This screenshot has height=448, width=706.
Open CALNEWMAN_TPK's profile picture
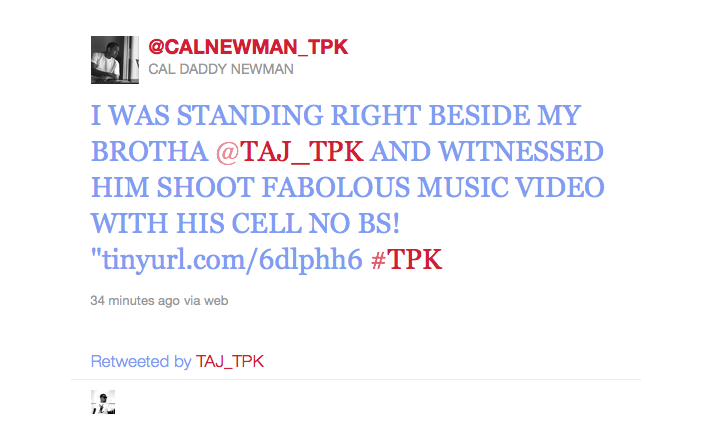click(115, 60)
